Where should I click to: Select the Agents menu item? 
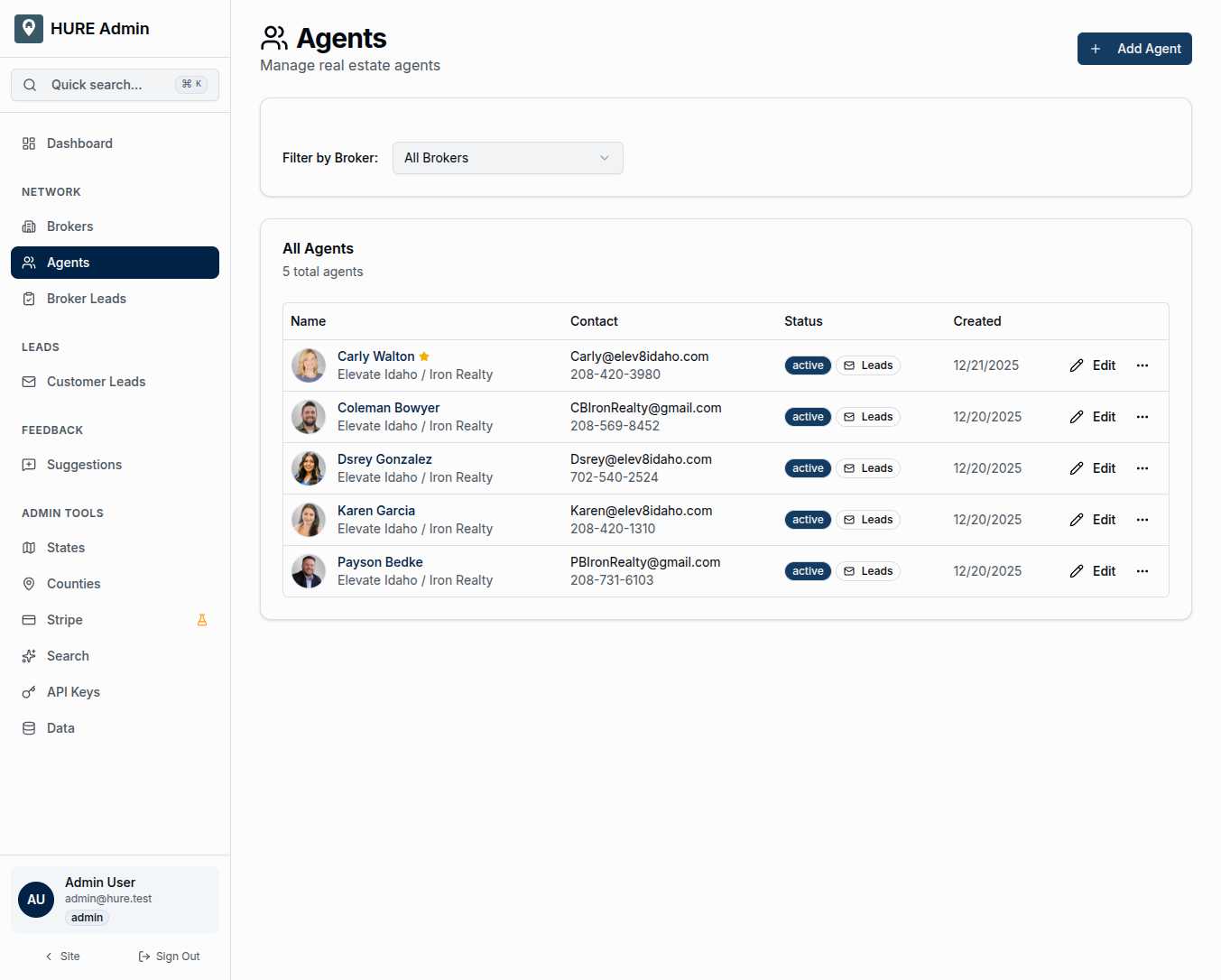[68, 263]
